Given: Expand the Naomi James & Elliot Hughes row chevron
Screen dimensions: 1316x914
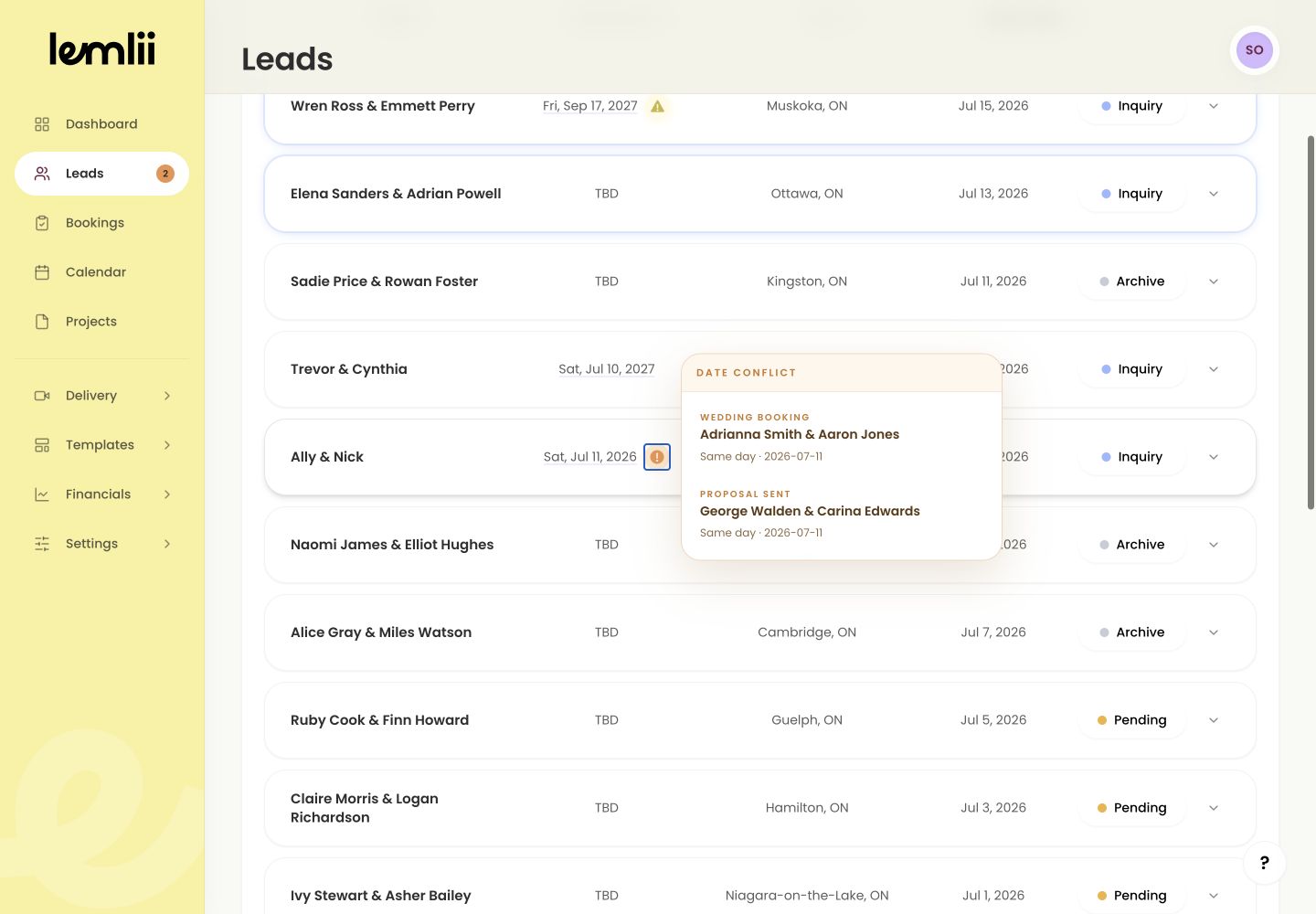Looking at the screenshot, I should (1214, 545).
